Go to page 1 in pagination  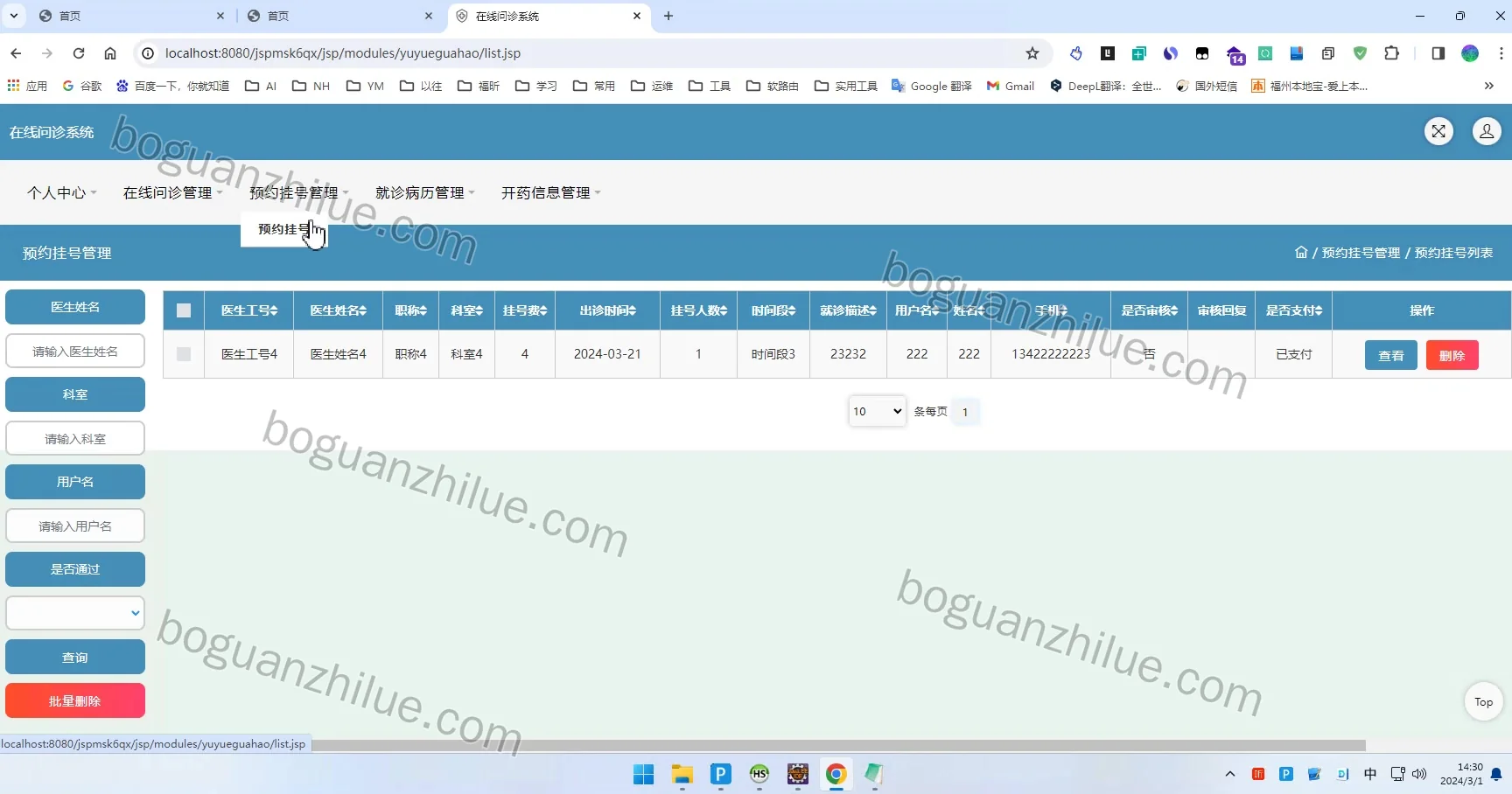965,411
